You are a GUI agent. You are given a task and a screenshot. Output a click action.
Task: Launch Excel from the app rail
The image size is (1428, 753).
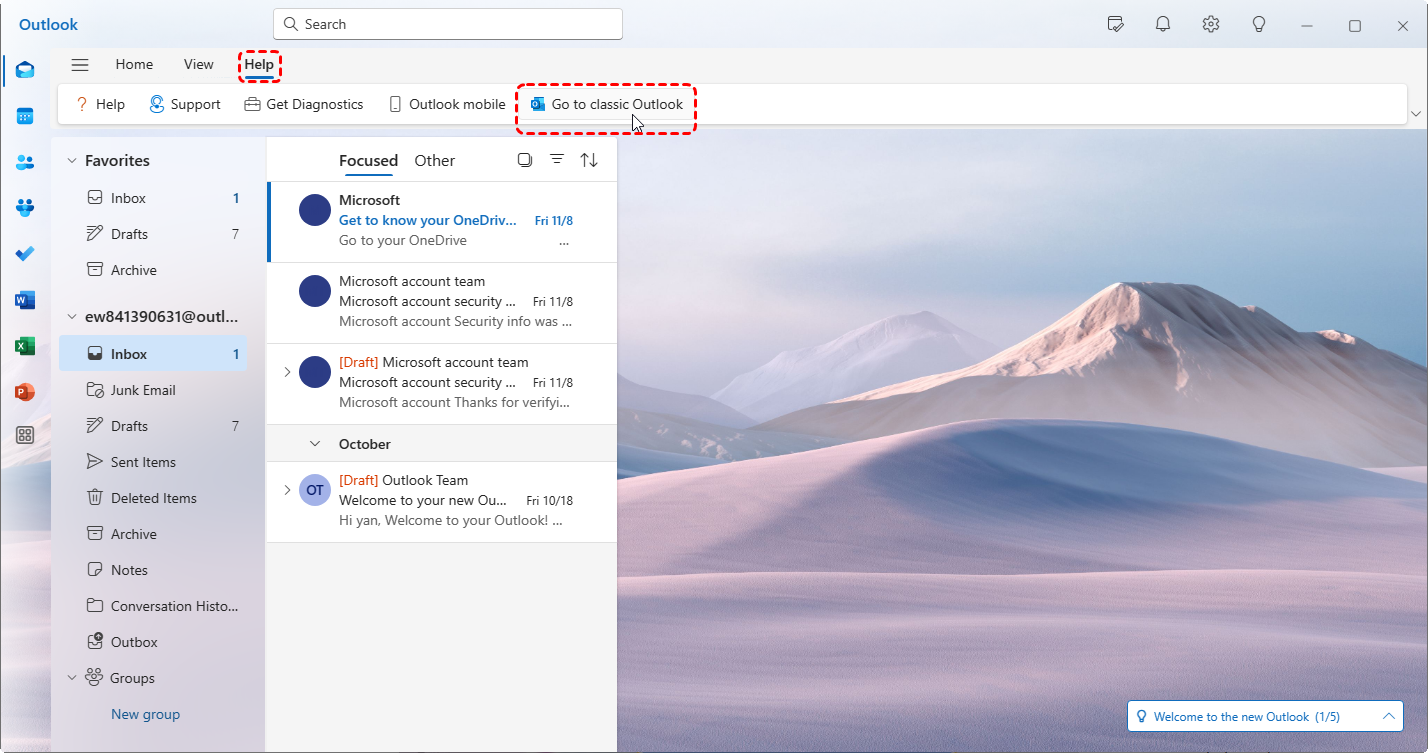point(25,346)
